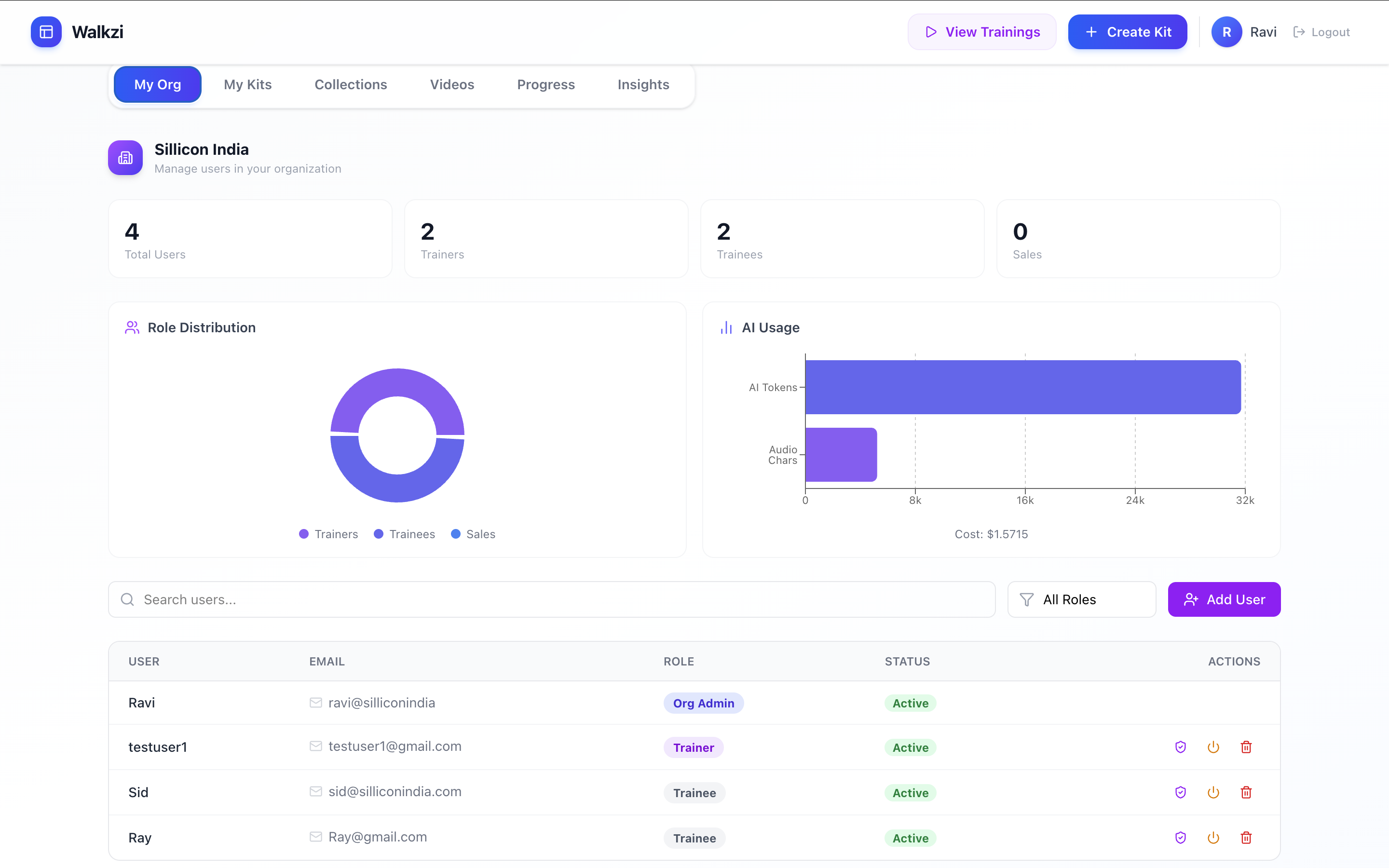Viewport: 1389px width, 868px height.
Task: Toggle Trainers legend in Role Distribution
Action: point(328,534)
